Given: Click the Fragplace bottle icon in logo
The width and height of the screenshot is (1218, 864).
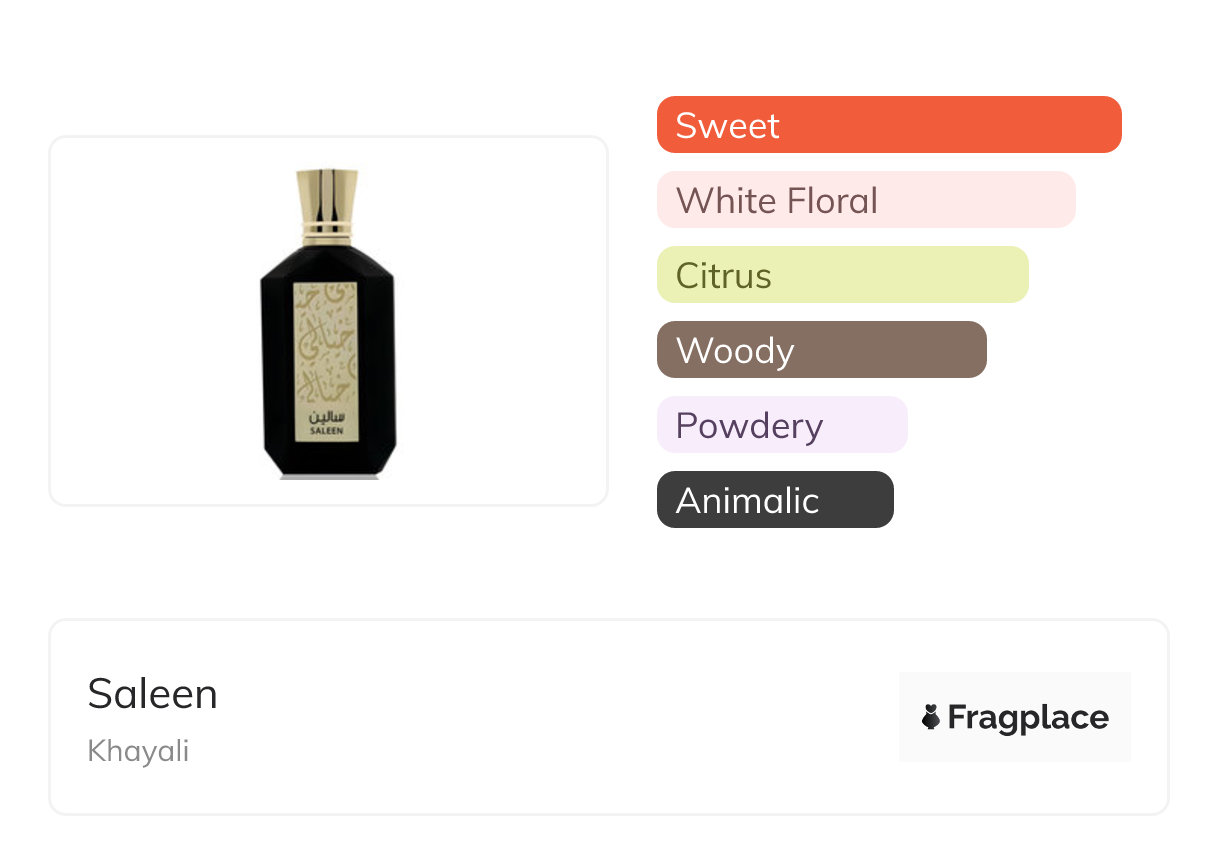Looking at the screenshot, I should [930, 717].
